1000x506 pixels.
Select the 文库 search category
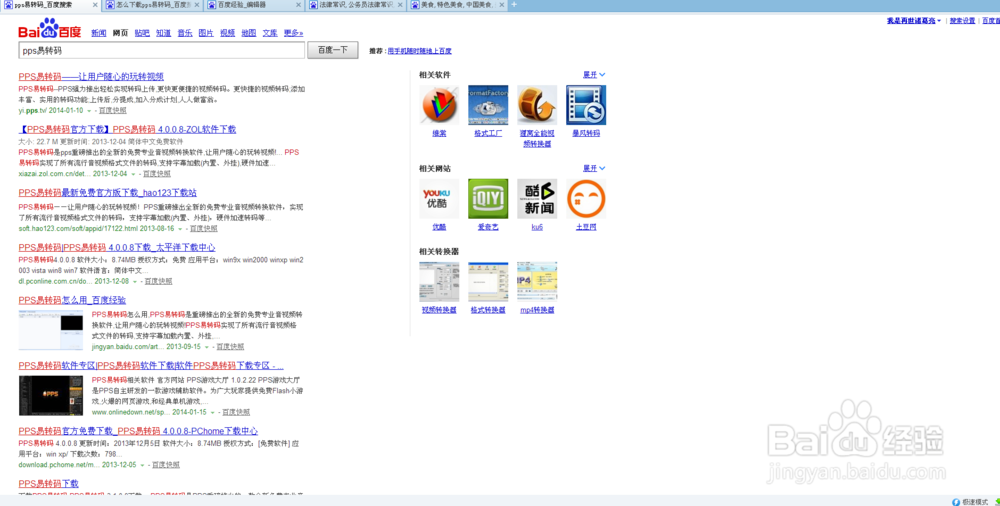coord(270,33)
